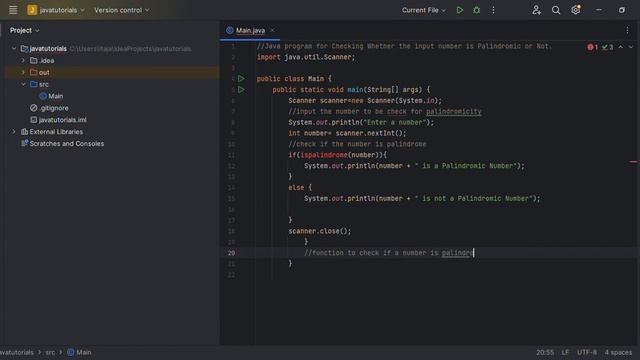Image resolution: width=640 pixels, height=360 pixels.
Task: Click the red error count indicator
Action: (x=593, y=47)
